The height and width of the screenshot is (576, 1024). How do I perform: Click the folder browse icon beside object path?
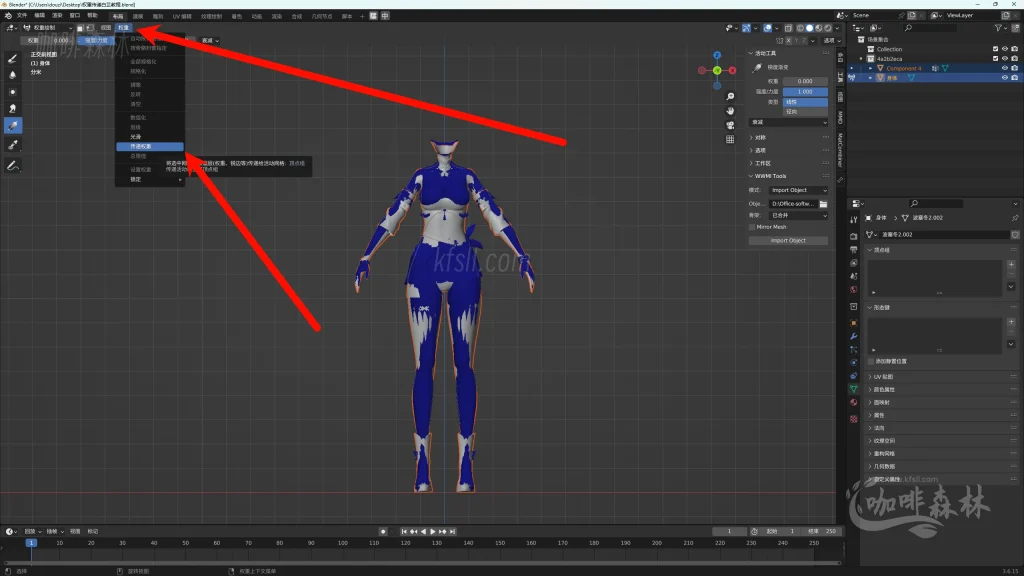[824, 204]
